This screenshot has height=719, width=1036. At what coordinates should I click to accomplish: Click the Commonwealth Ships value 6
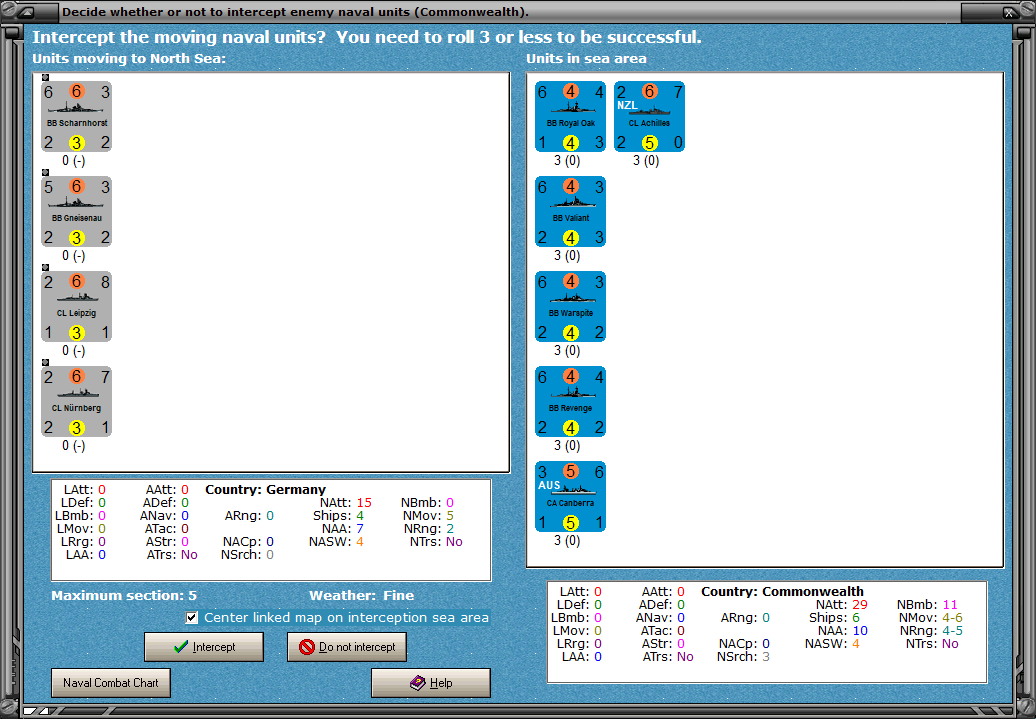(856, 618)
